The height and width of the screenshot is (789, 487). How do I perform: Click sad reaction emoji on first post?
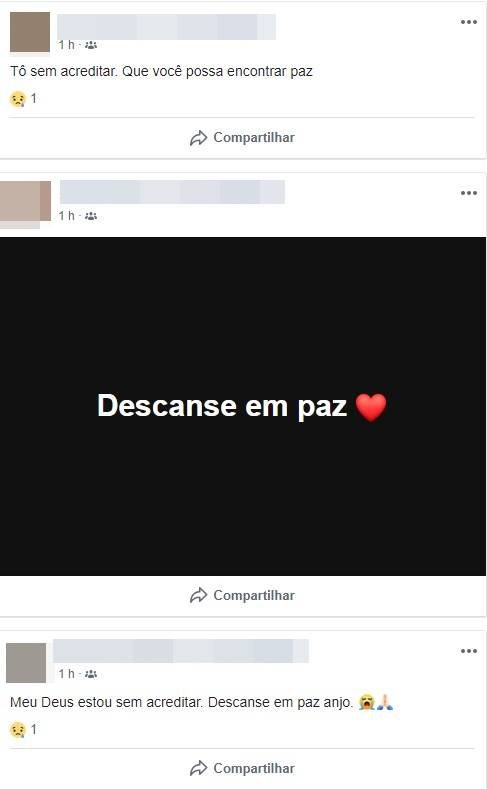[x=18, y=99]
